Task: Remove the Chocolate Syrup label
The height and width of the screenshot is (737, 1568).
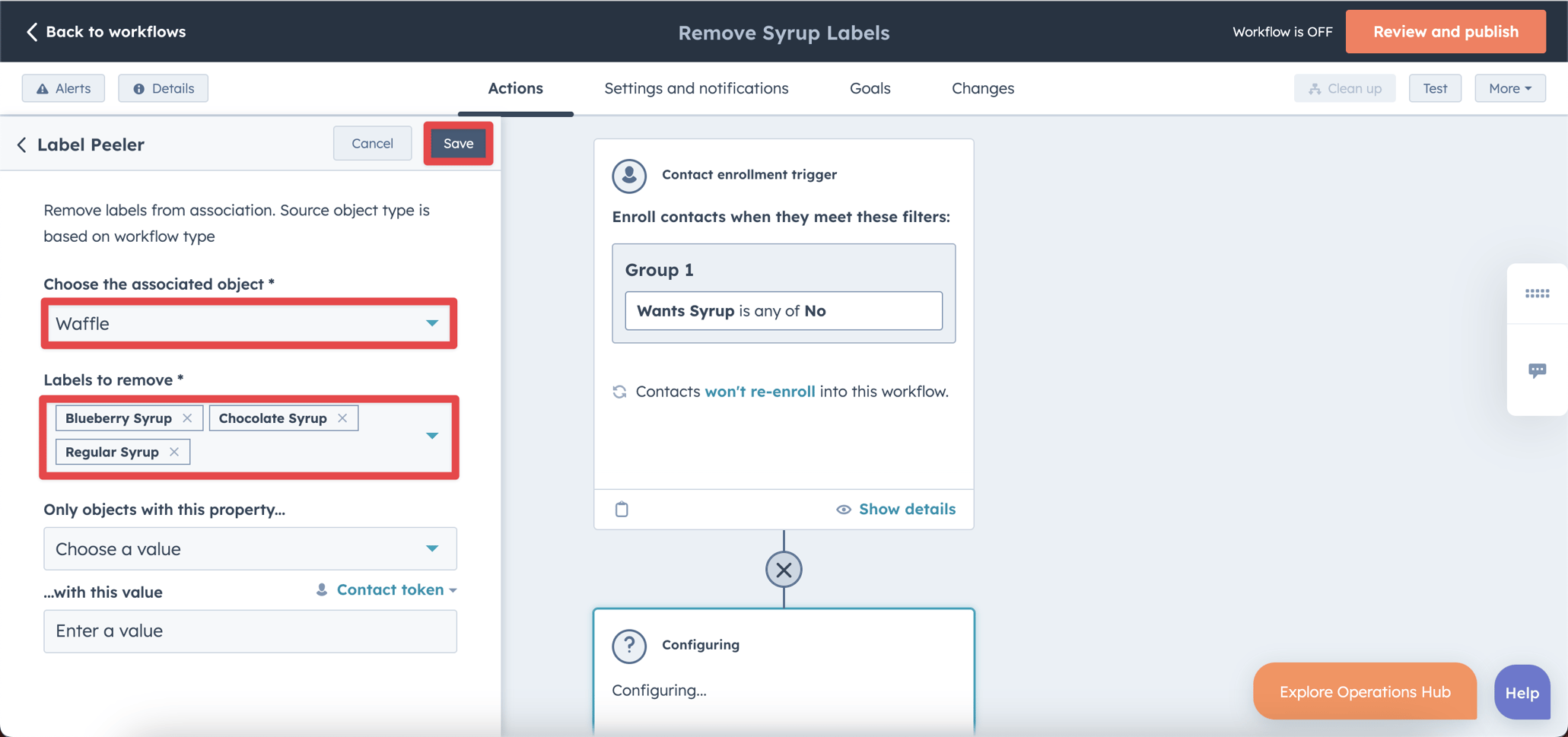Action: (x=342, y=418)
